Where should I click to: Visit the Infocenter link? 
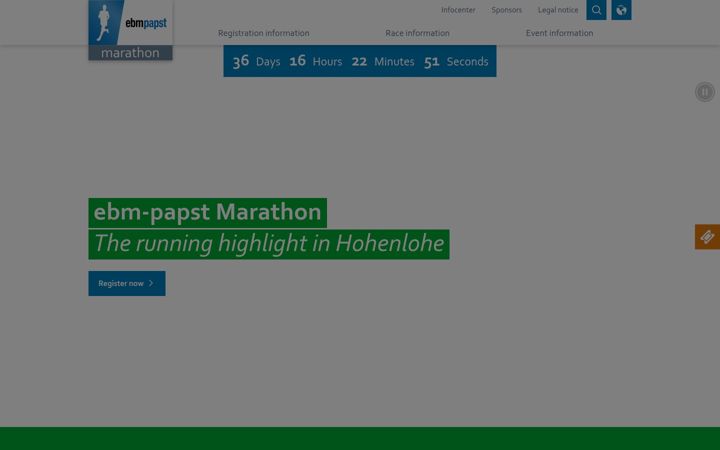(x=458, y=10)
